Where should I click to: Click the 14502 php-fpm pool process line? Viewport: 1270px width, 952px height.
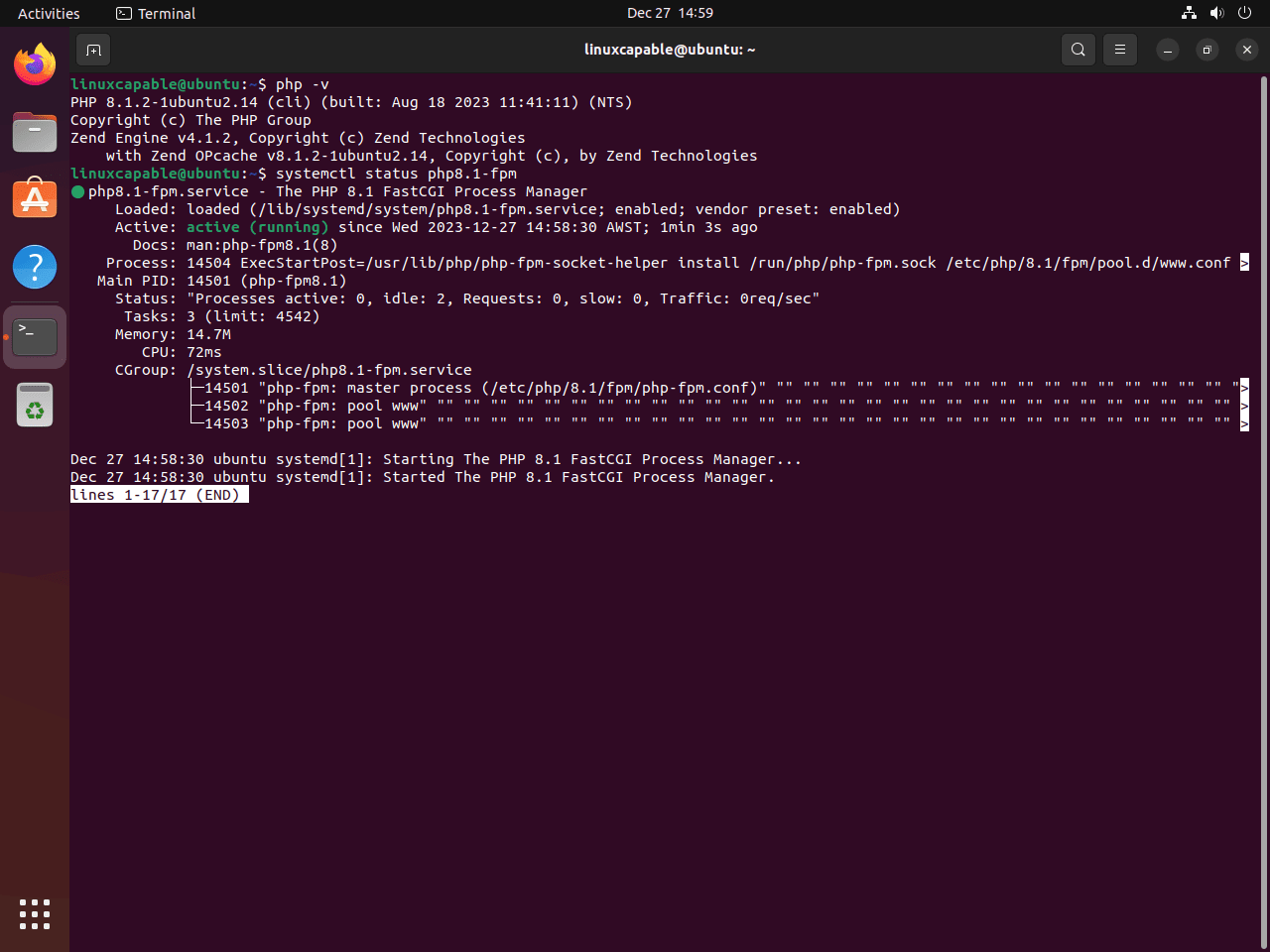pos(717,406)
